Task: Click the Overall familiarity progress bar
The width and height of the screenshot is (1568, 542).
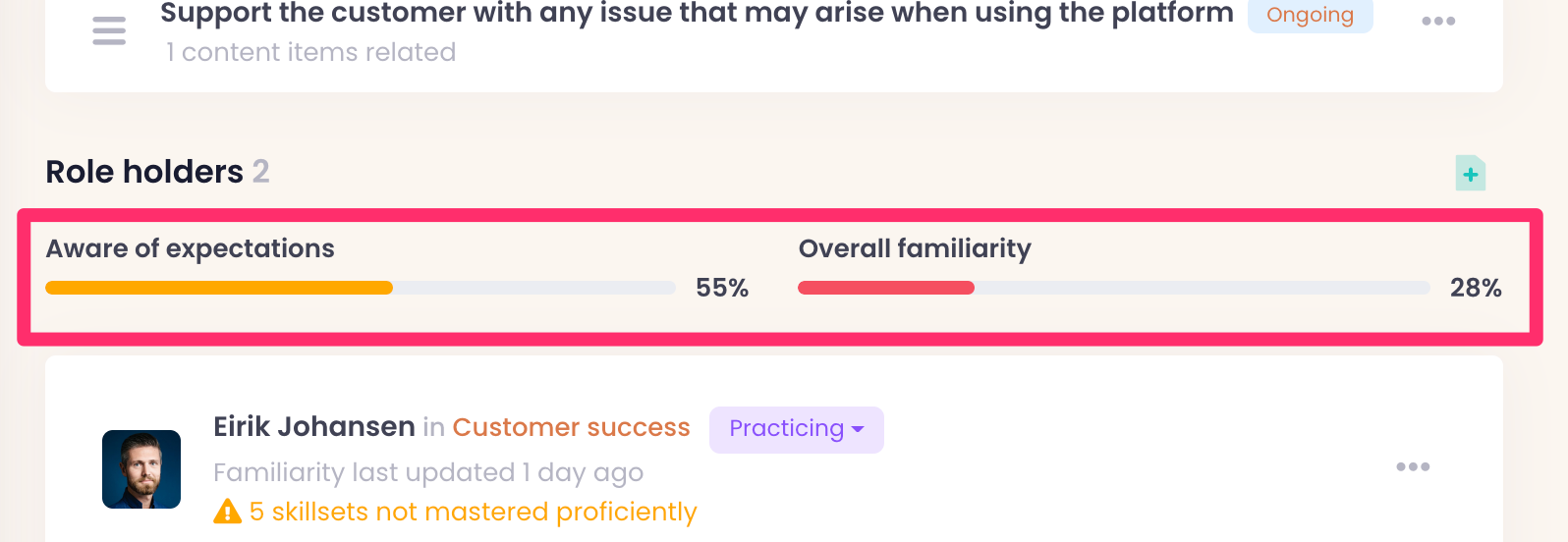Action: [x=1113, y=288]
